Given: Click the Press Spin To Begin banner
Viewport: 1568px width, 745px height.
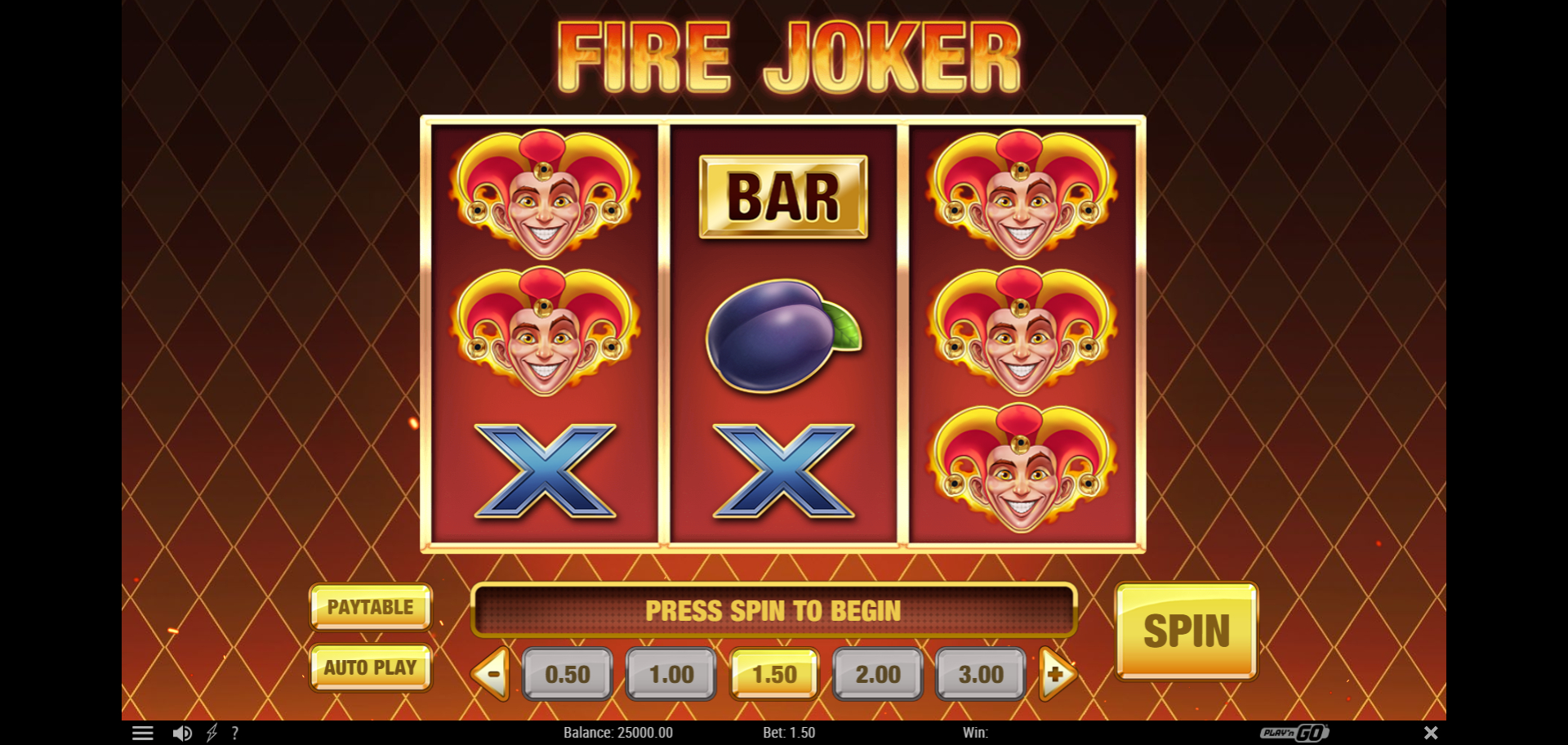Looking at the screenshot, I should pos(773,610).
